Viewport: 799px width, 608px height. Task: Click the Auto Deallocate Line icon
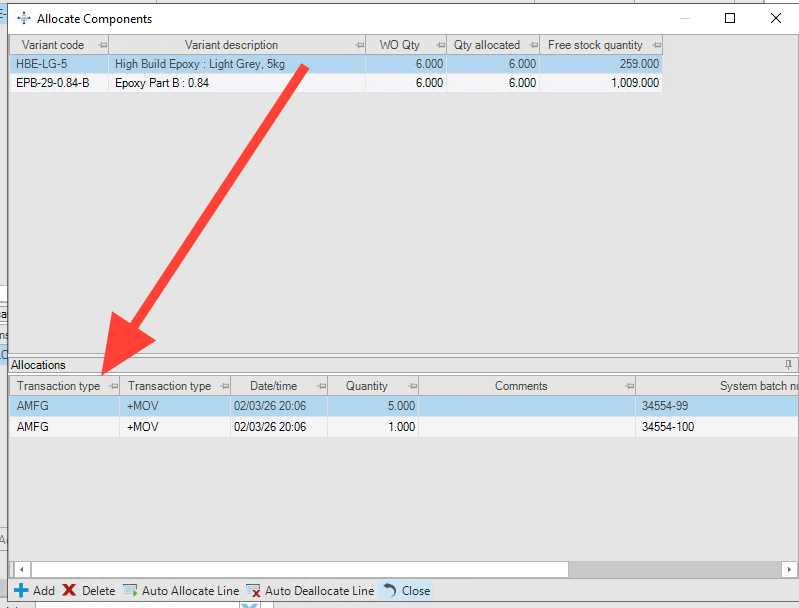(253, 590)
